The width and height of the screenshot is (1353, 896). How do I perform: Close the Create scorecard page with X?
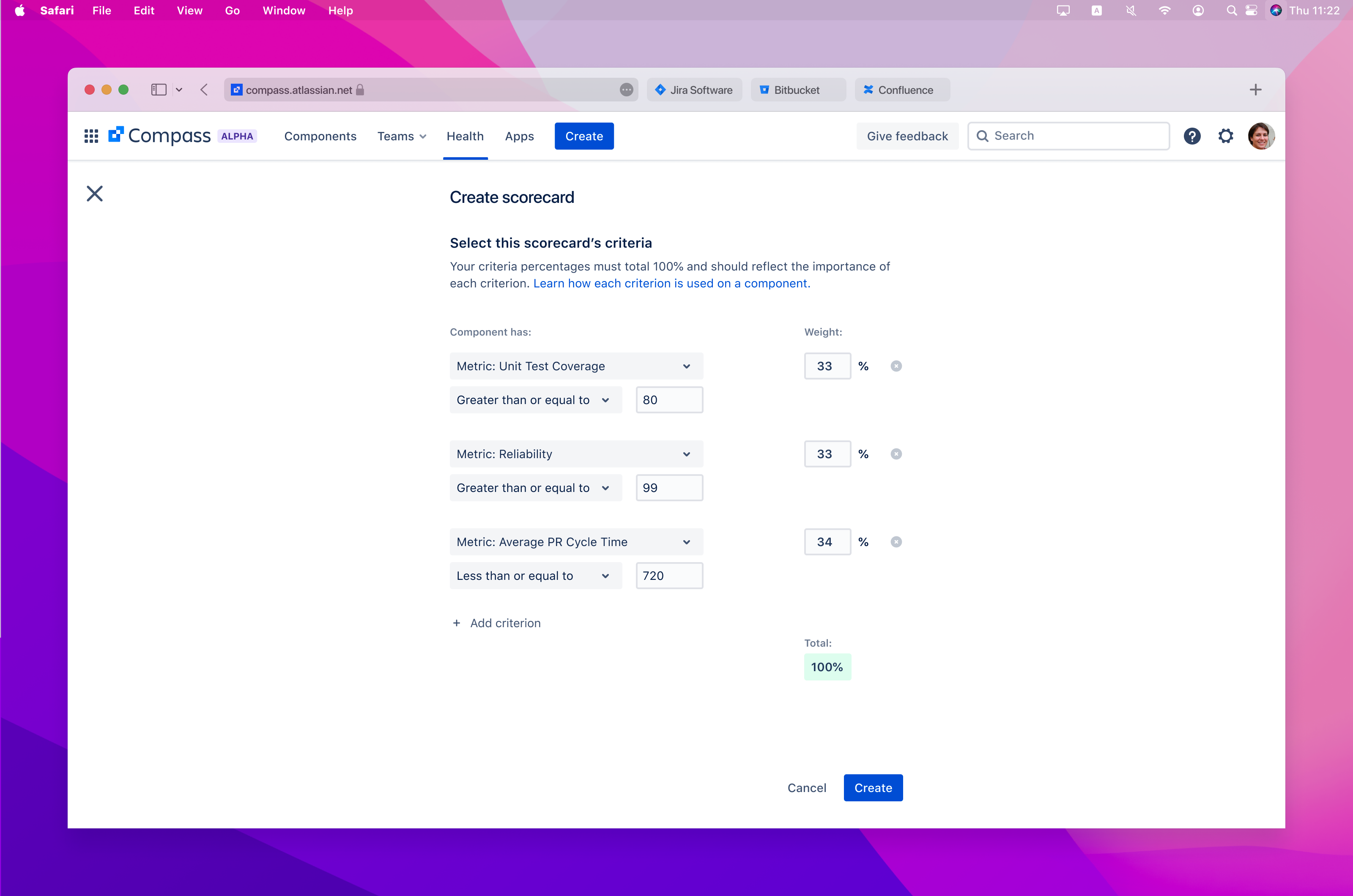tap(95, 194)
